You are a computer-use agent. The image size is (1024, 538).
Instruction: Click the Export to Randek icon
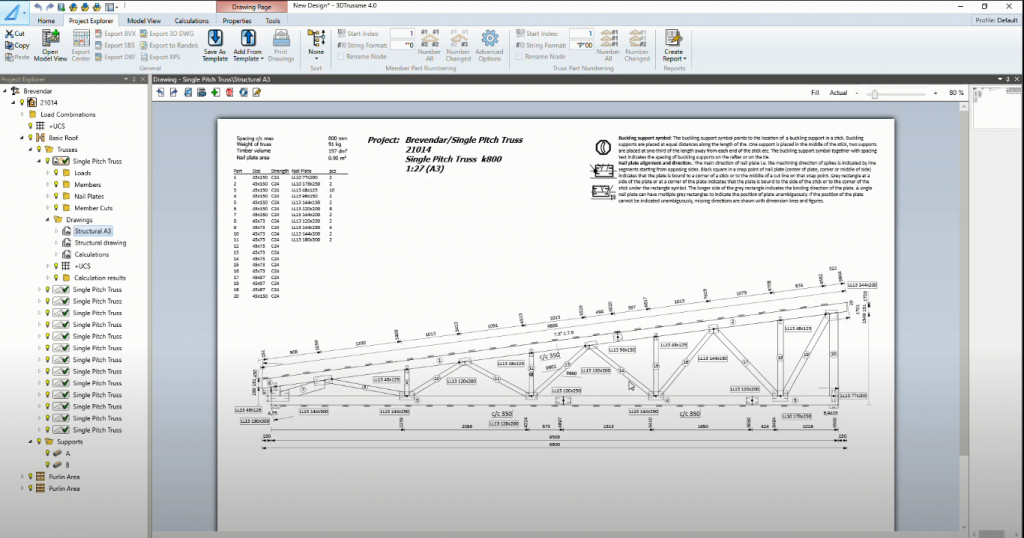click(144, 45)
